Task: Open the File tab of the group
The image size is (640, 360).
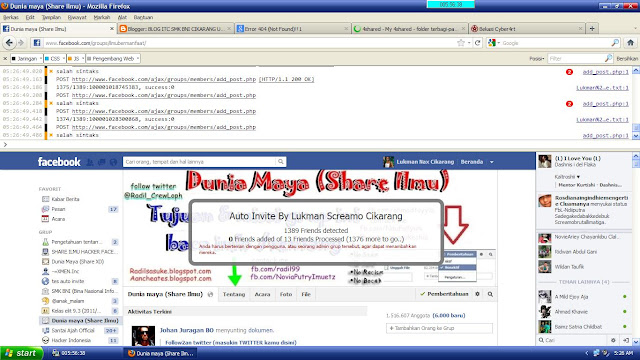Action: coord(306,294)
